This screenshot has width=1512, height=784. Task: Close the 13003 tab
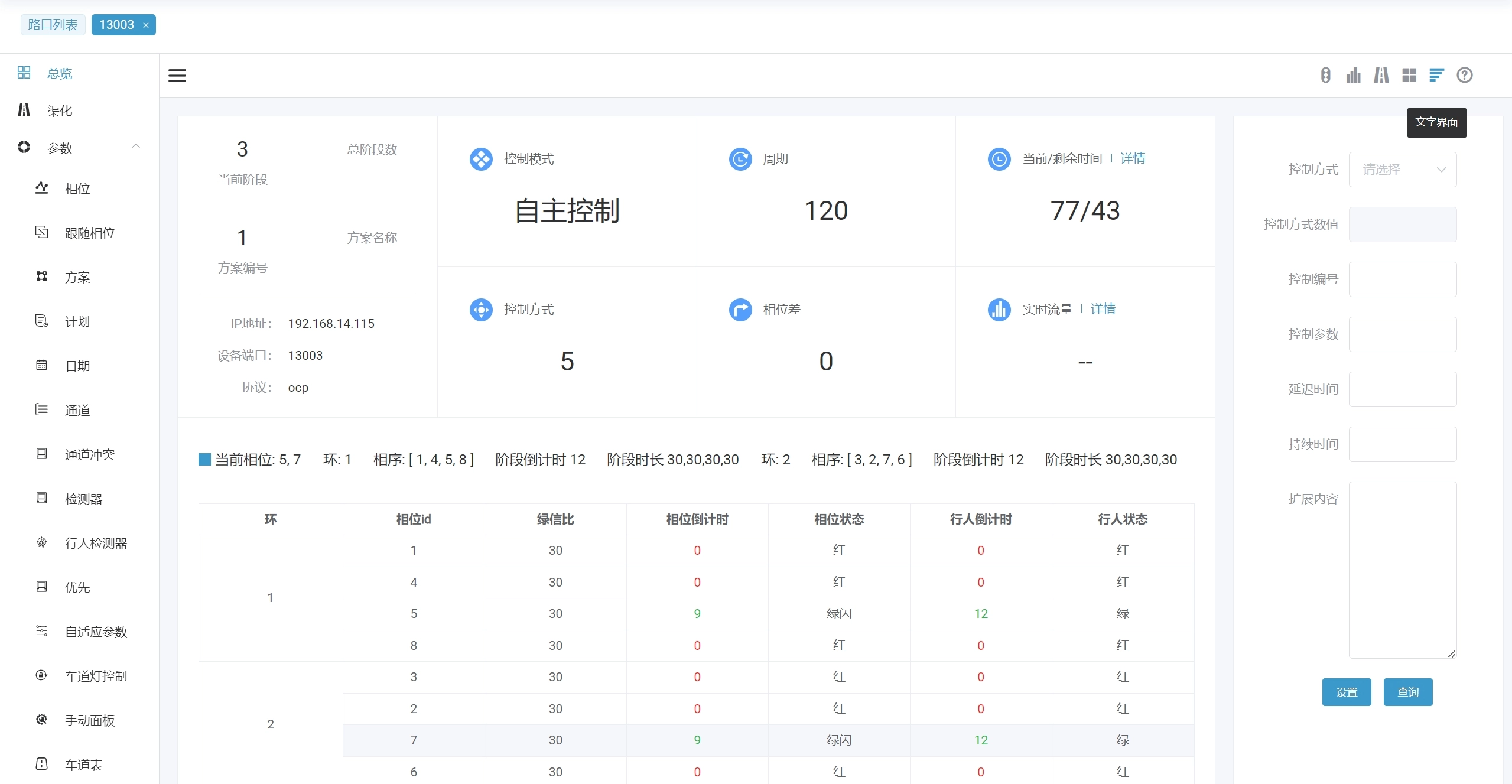[x=146, y=25]
